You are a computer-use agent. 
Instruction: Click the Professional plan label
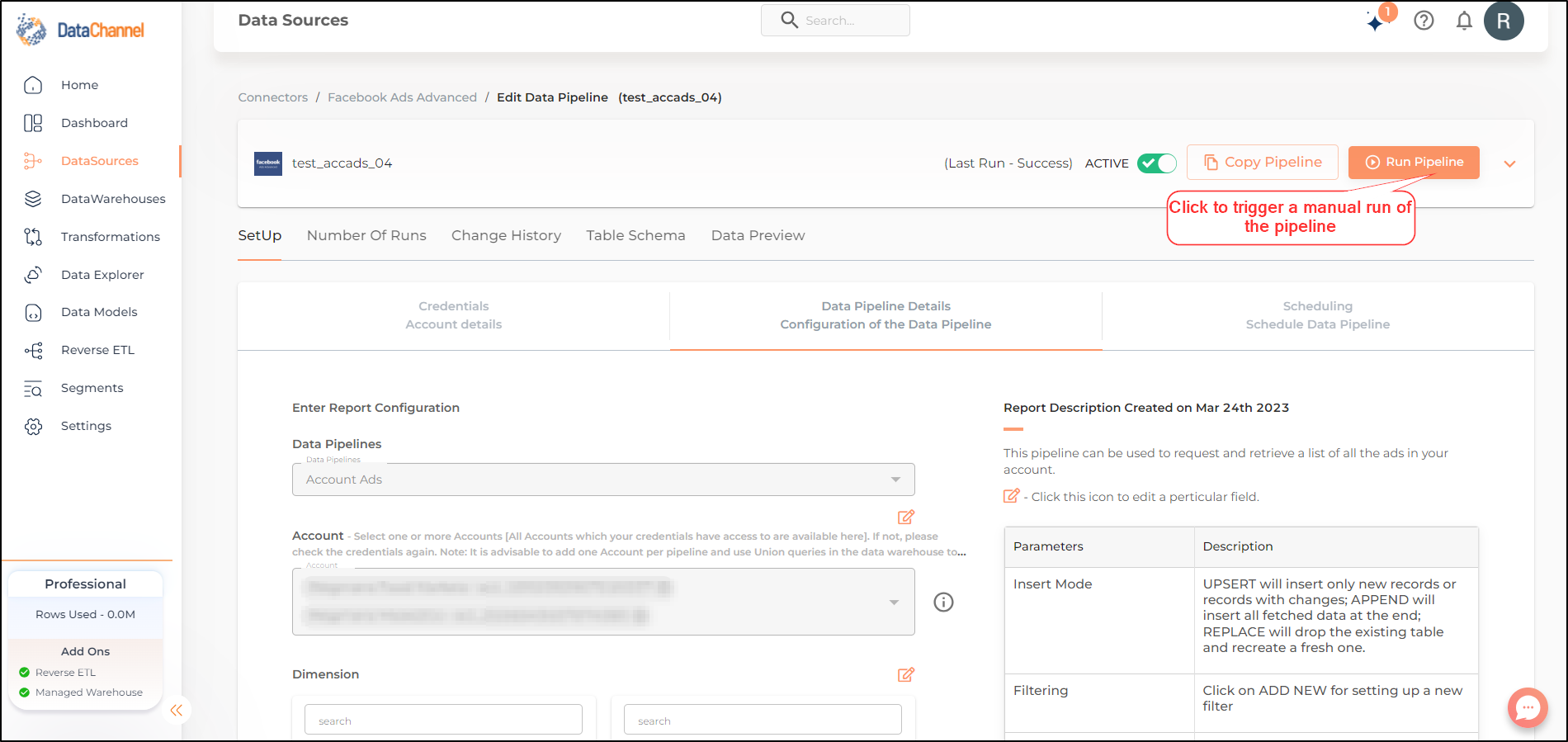pyautogui.click(x=86, y=584)
